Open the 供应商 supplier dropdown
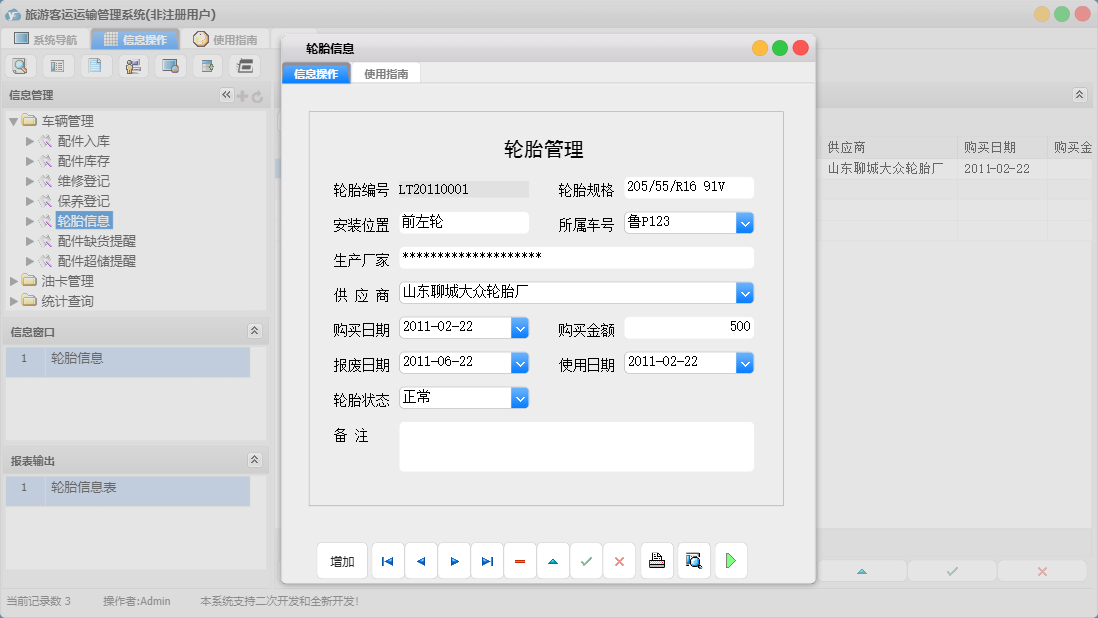 coord(745,292)
